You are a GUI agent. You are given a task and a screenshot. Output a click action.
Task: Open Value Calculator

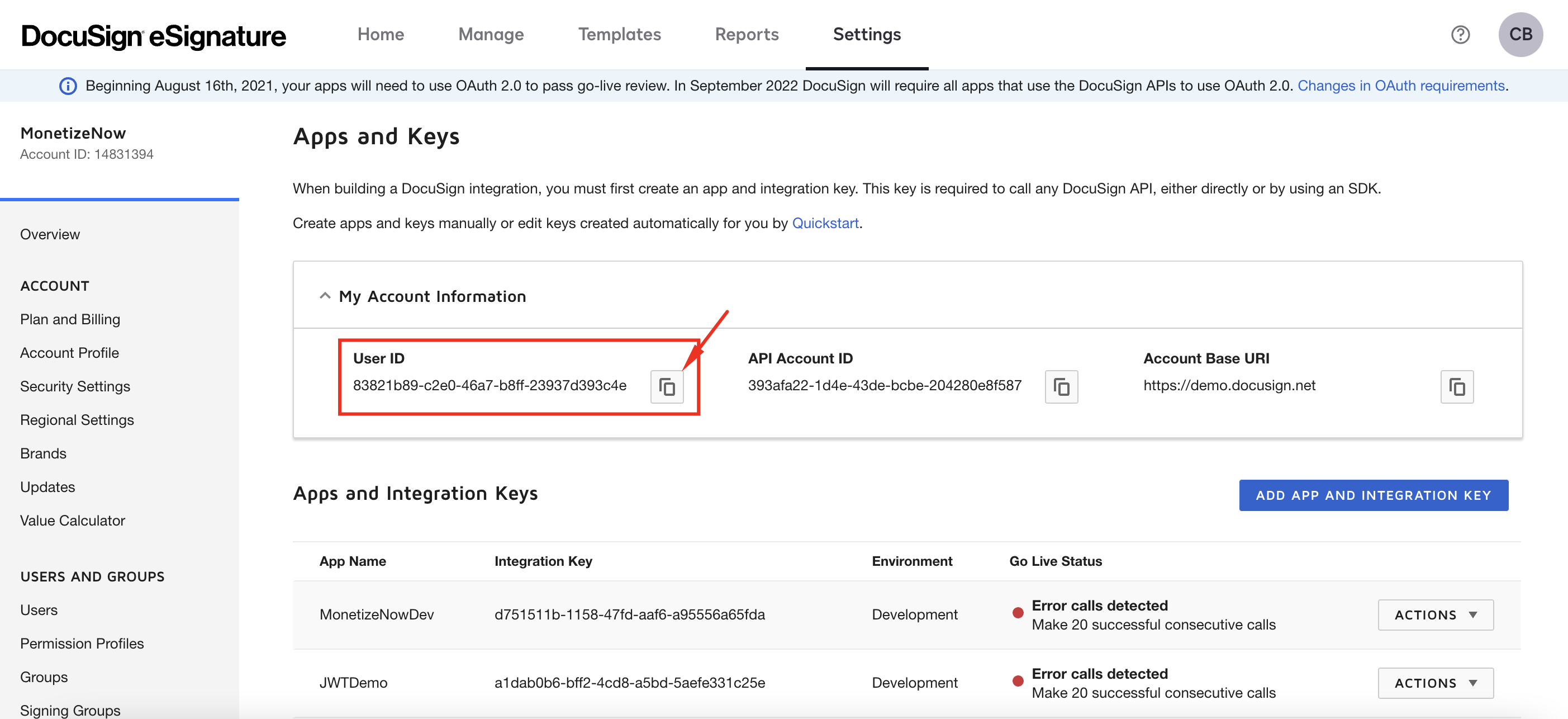(73, 521)
